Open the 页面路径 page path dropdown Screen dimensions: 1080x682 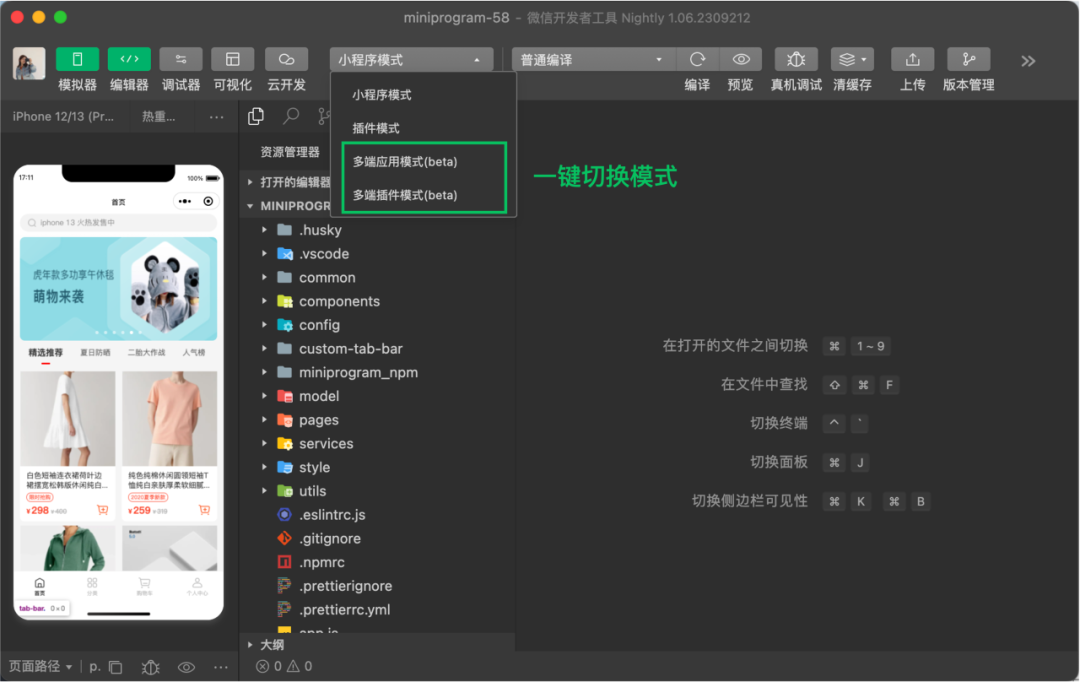click(40, 666)
